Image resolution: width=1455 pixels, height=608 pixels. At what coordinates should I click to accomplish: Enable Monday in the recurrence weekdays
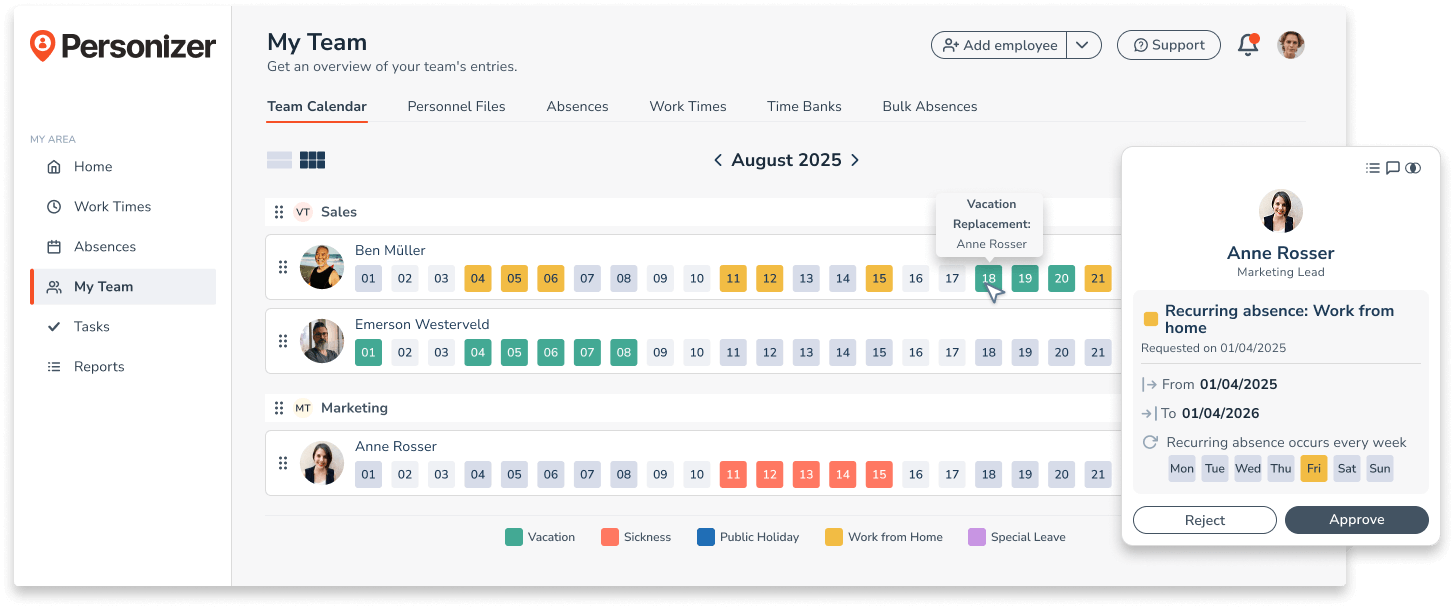click(1181, 468)
